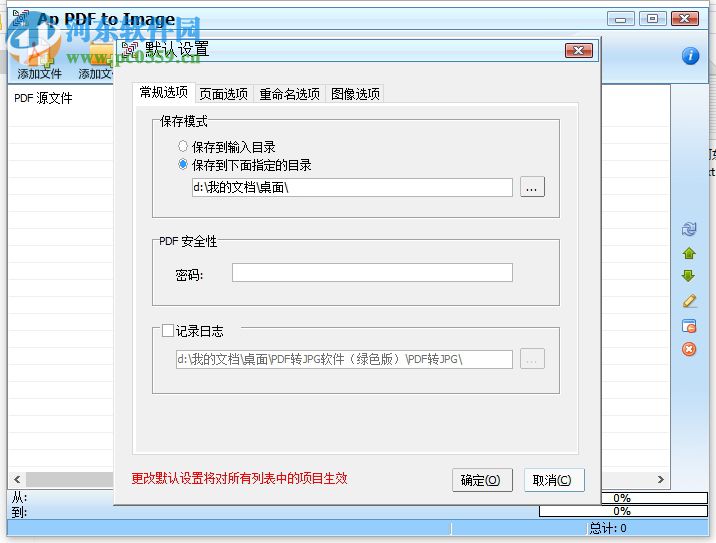The height and width of the screenshot is (543, 716).
Task: Click the blue info icon in main window
Action: [690, 56]
